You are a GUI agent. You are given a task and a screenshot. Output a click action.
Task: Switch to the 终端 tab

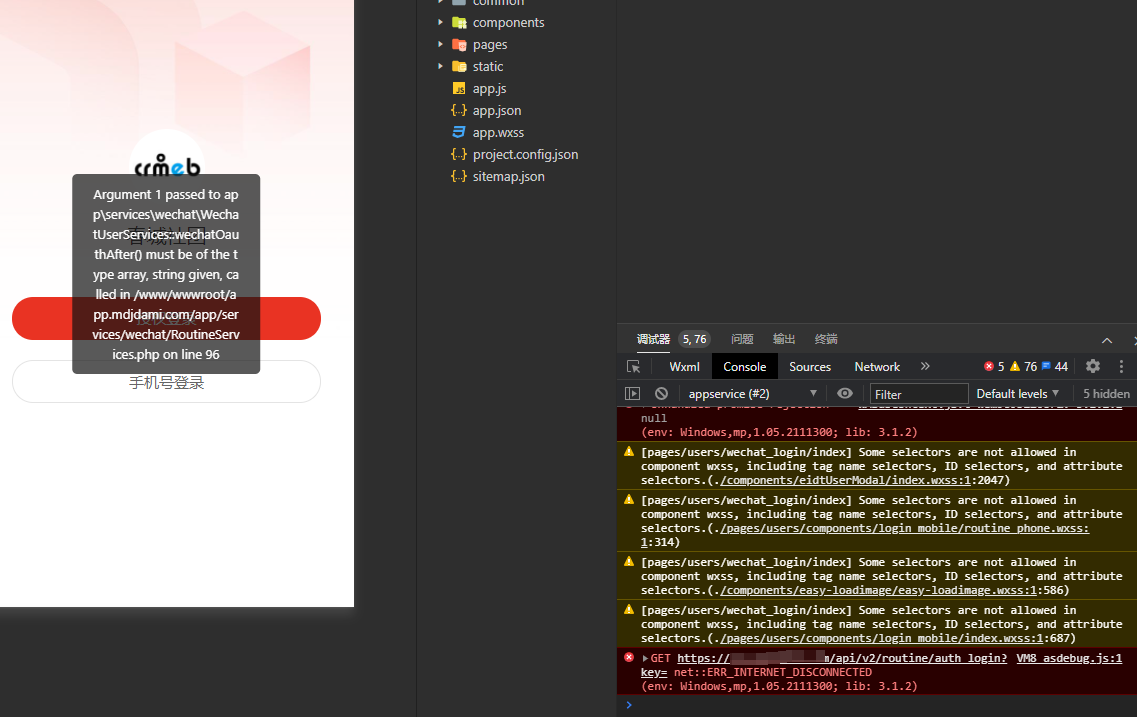click(x=826, y=339)
